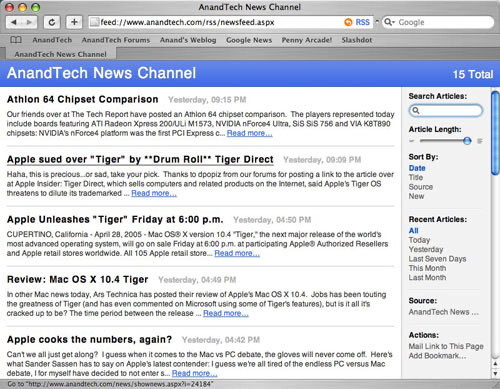The image size is (500, 389).
Task: Click the scrollbar up arrow
Action: 496,364
